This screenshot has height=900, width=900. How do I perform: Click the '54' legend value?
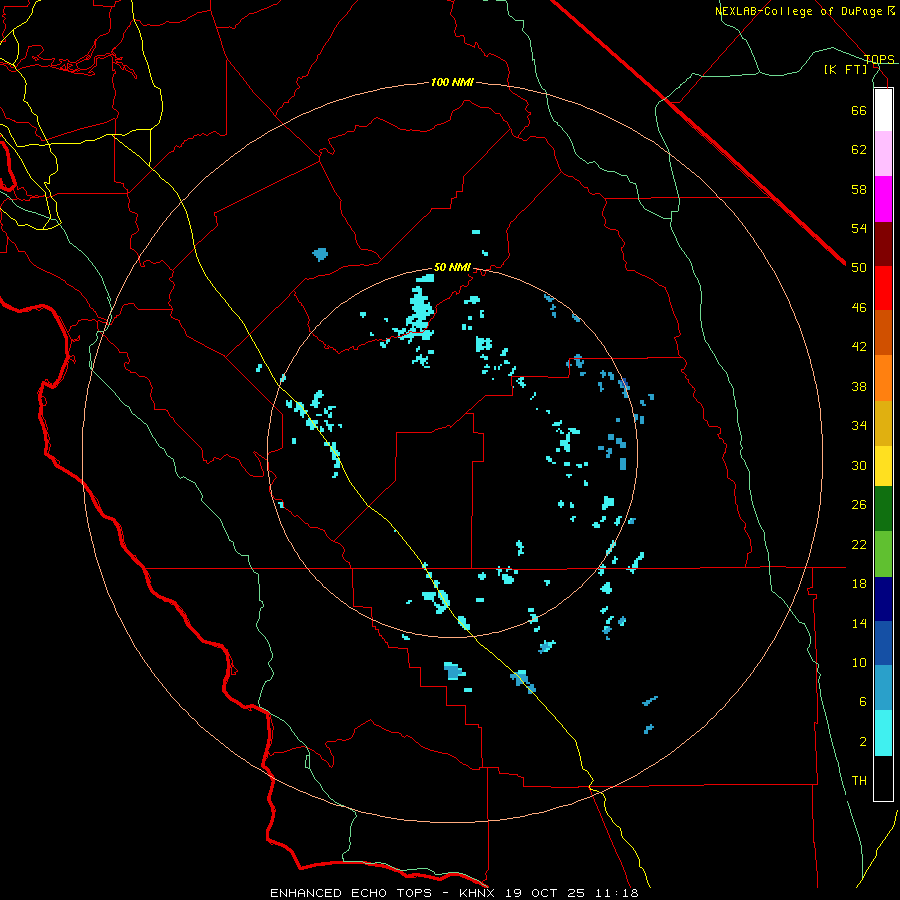coord(859,228)
